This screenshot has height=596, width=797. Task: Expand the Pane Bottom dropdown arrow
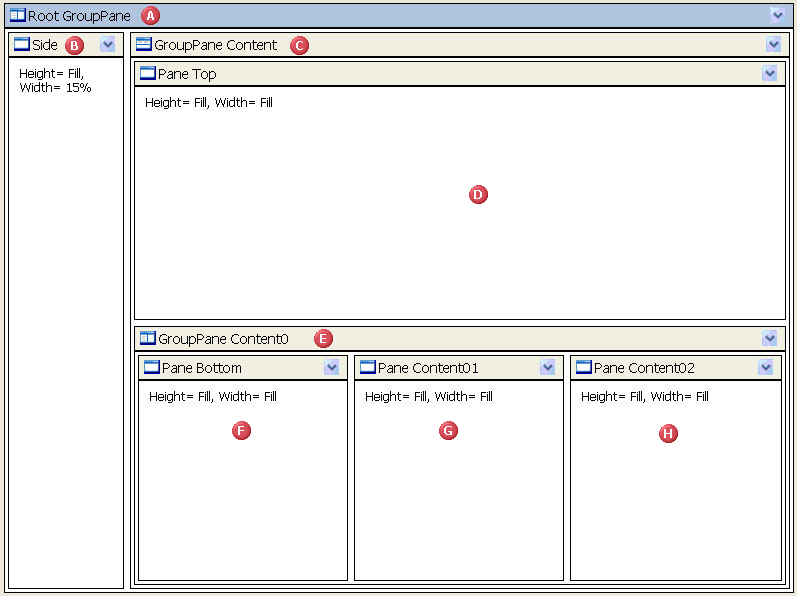tap(332, 368)
